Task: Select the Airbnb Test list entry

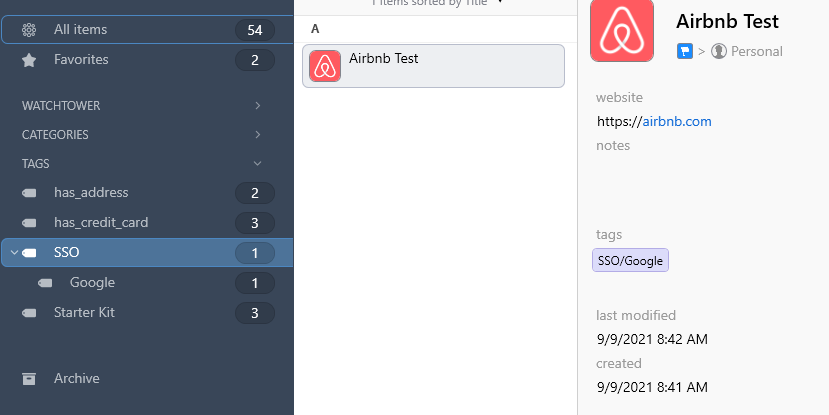Action: click(x=433, y=66)
